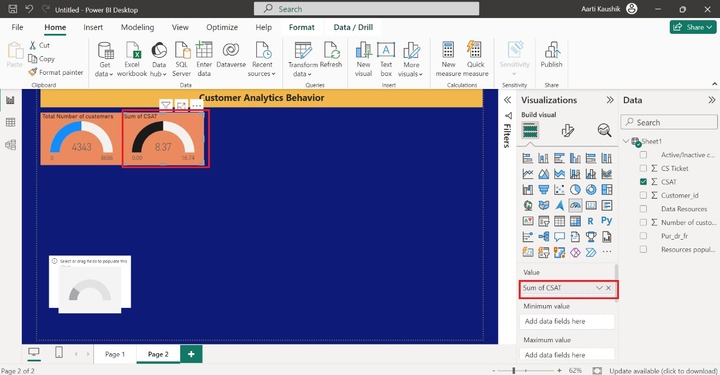Select the Q&A visual icon
Image resolution: width=720 pixels, height=375 pixels.
tap(559, 237)
